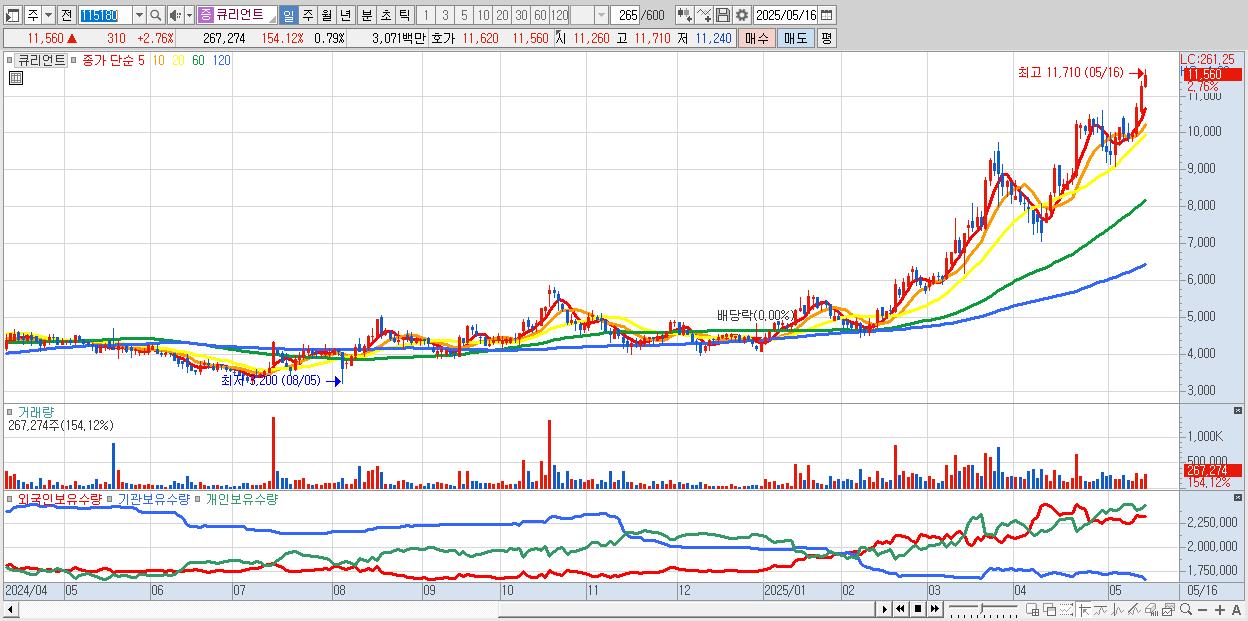
Task: Open the speaker options dropdown arrow
Action: 189,15
